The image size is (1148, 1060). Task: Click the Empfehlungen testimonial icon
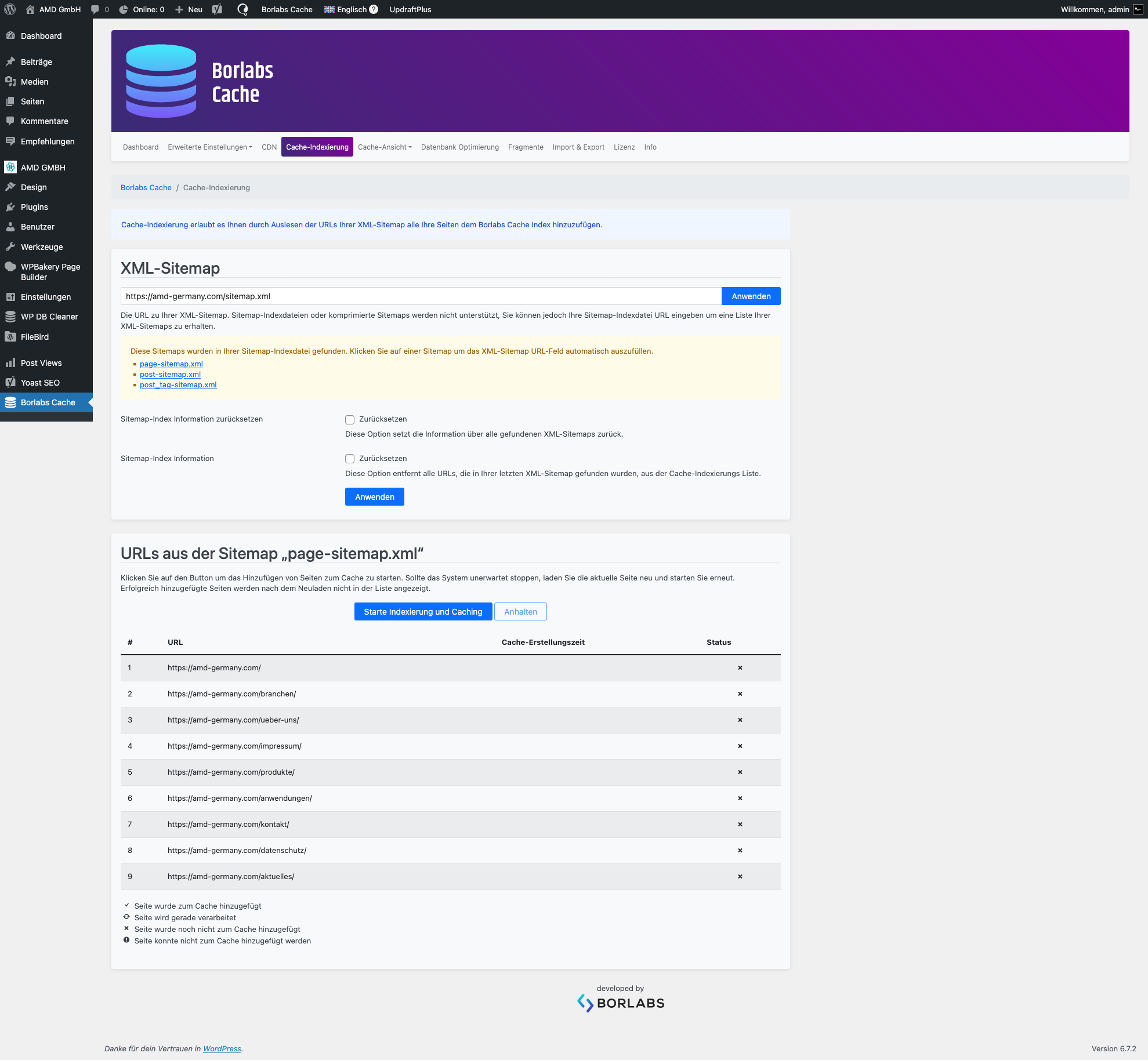[x=10, y=141]
